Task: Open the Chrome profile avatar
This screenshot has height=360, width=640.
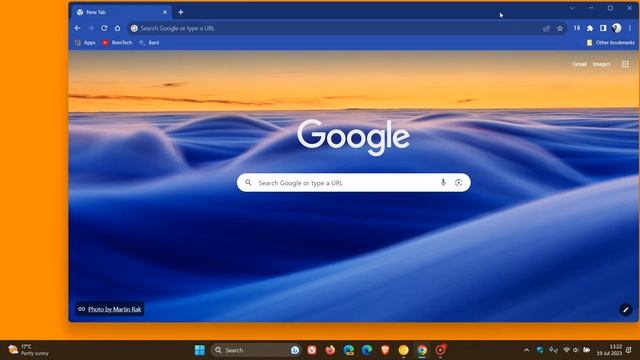Action: pyautogui.click(x=616, y=28)
